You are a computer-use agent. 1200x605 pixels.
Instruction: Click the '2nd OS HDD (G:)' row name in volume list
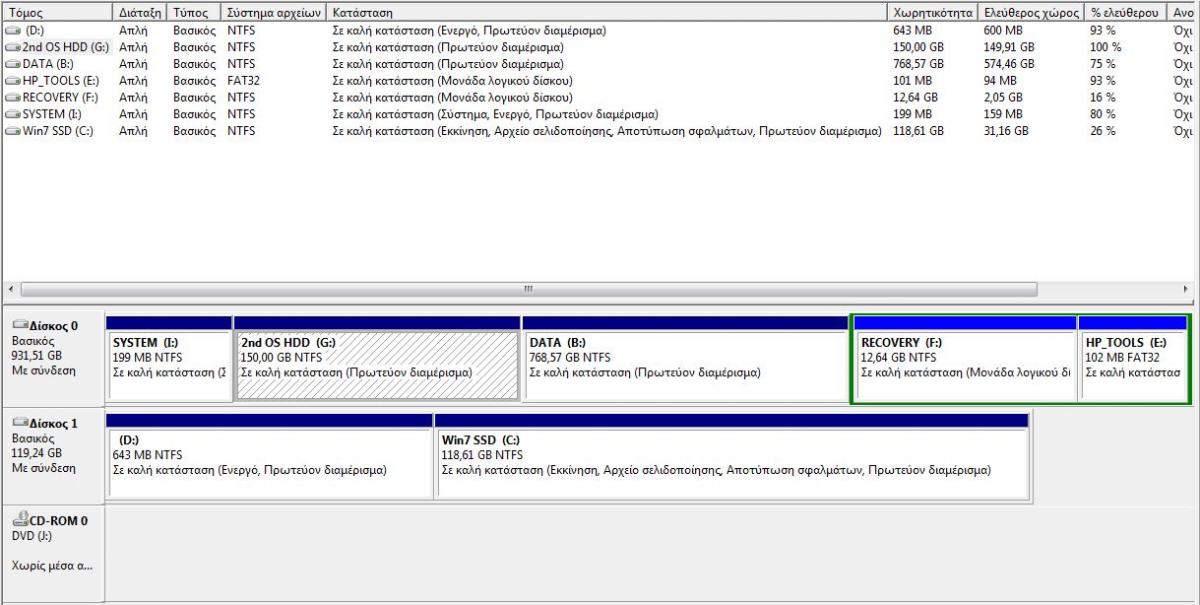(x=65, y=47)
